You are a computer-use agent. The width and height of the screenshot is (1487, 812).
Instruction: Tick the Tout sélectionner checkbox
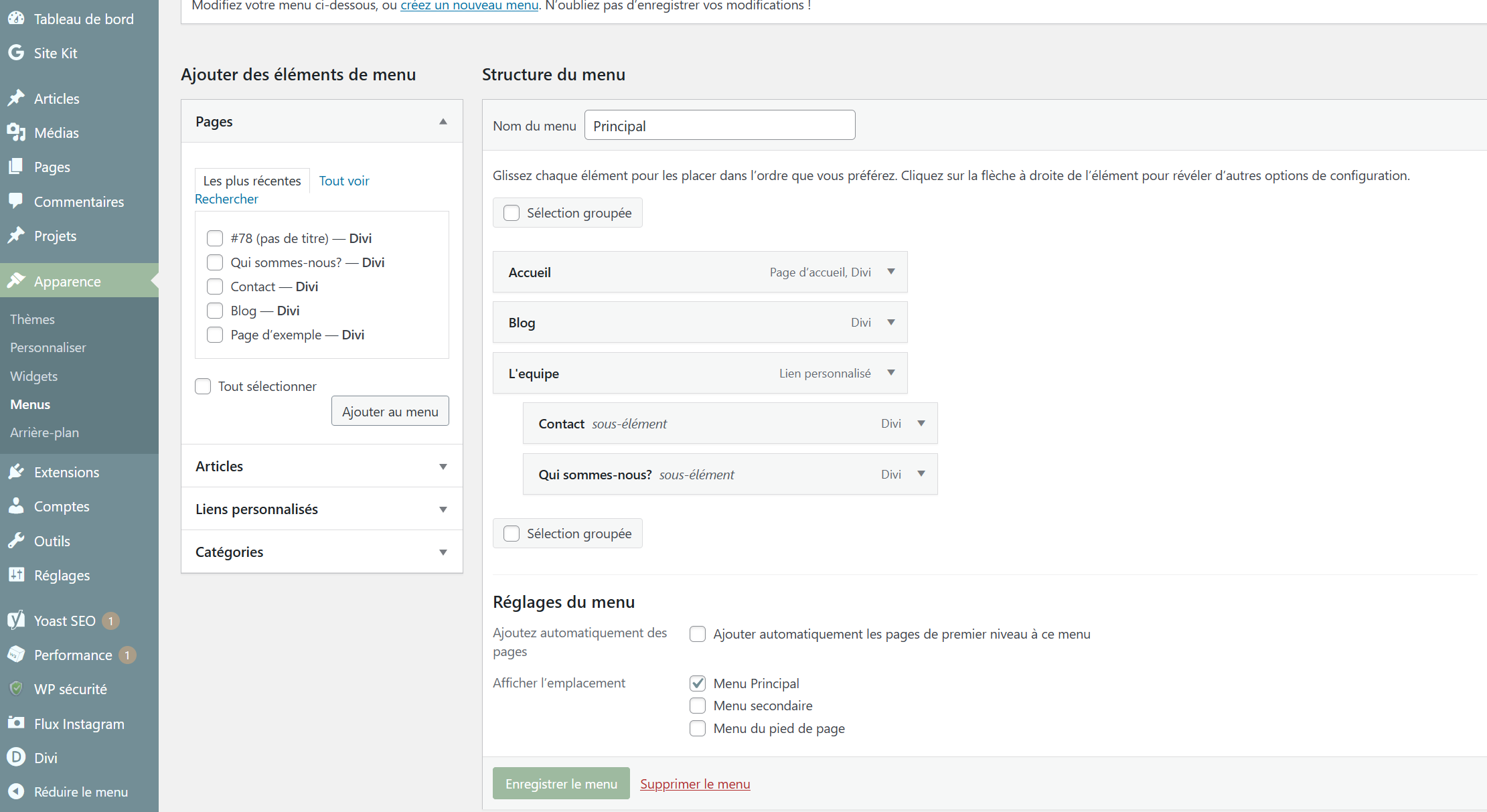click(203, 386)
